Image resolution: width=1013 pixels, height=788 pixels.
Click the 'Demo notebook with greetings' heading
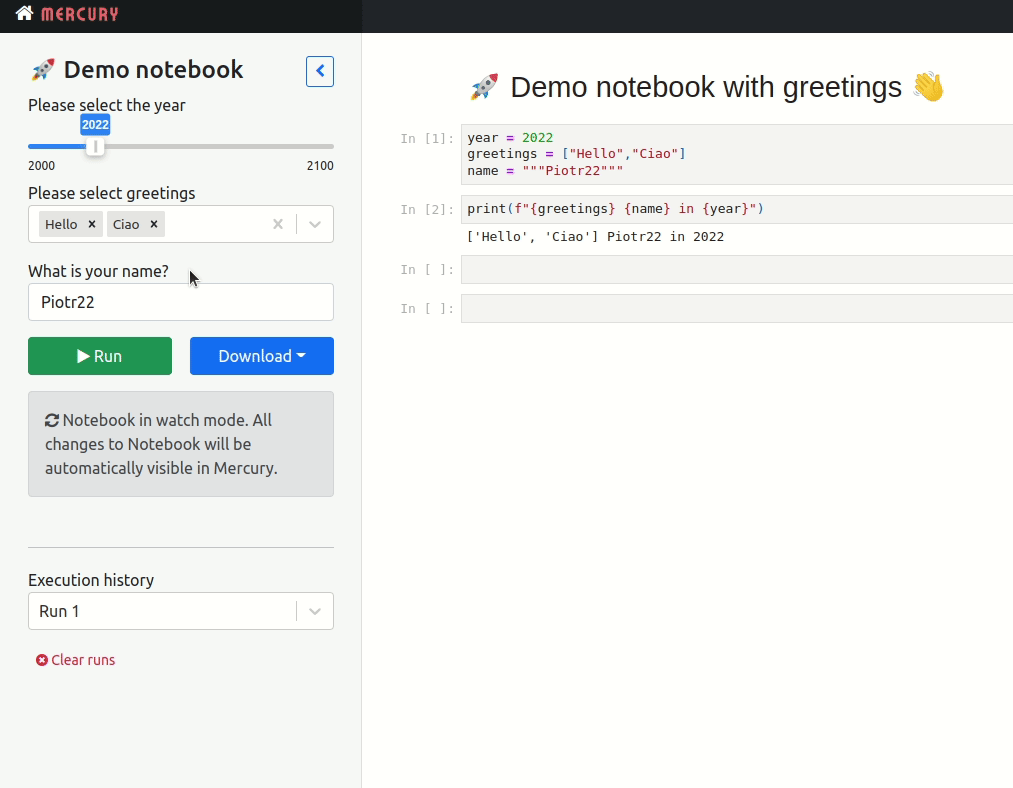point(706,87)
